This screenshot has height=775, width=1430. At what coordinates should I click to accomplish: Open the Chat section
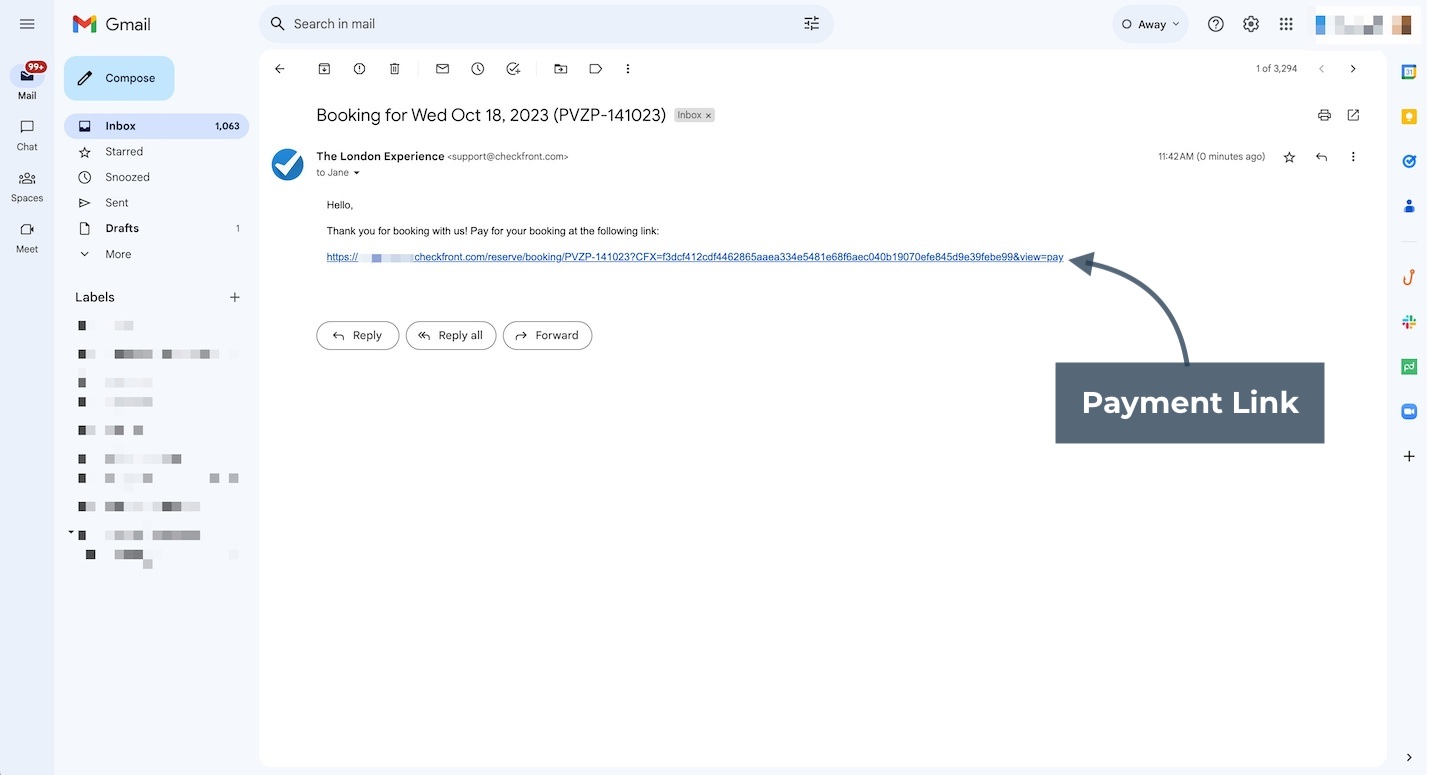[x=27, y=135]
